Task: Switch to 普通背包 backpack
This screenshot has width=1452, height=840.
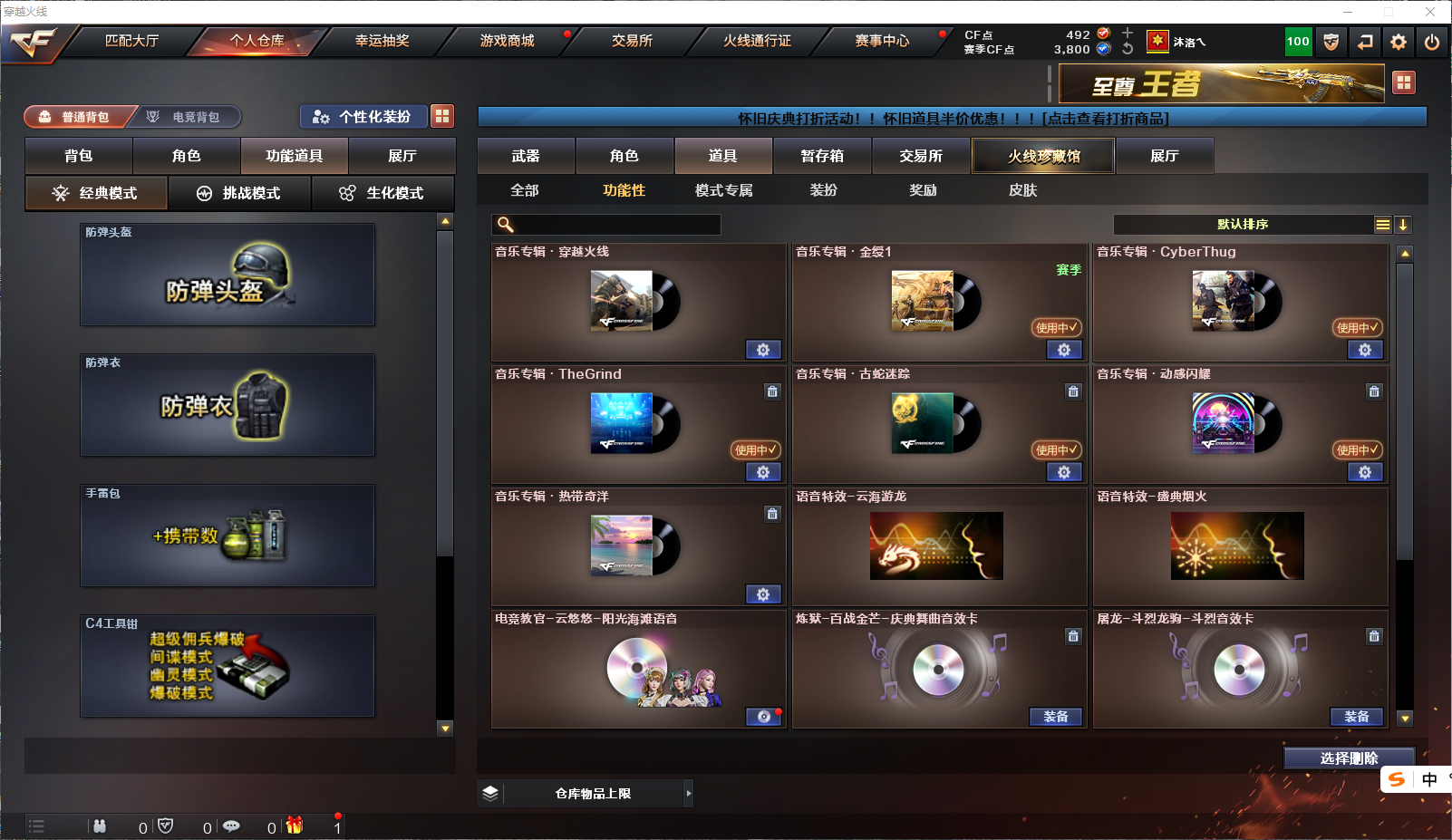Action: [x=80, y=117]
